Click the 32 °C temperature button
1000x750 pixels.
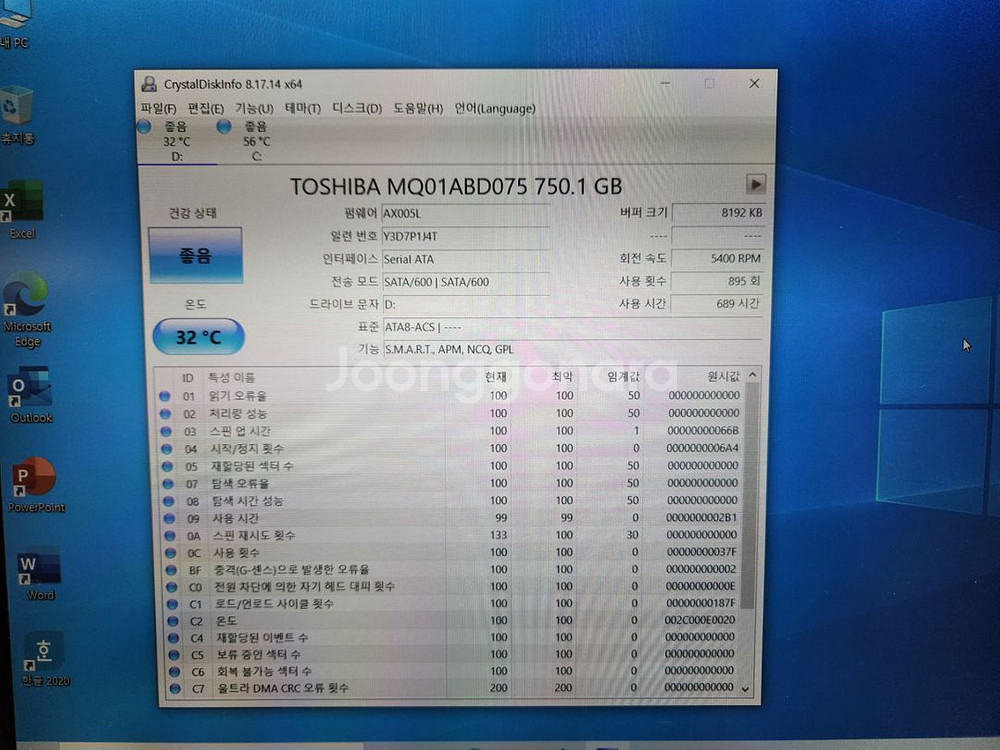click(x=198, y=337)
